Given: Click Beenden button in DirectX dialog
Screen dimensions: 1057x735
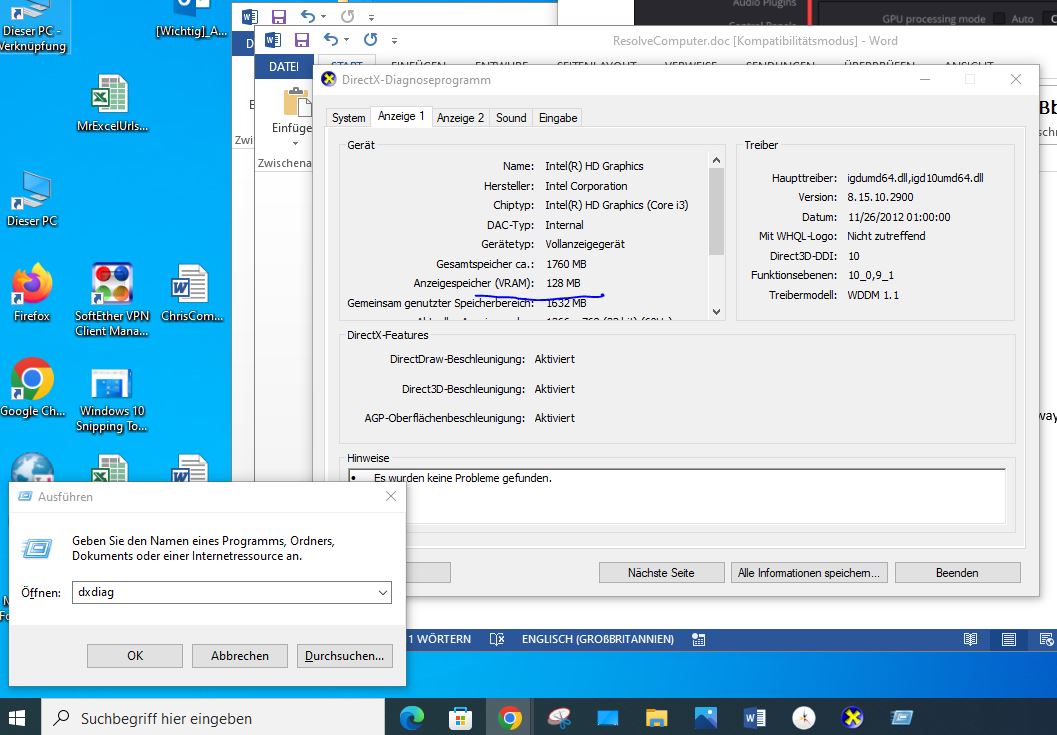Looking at the screenshot, I should (957, 572).
